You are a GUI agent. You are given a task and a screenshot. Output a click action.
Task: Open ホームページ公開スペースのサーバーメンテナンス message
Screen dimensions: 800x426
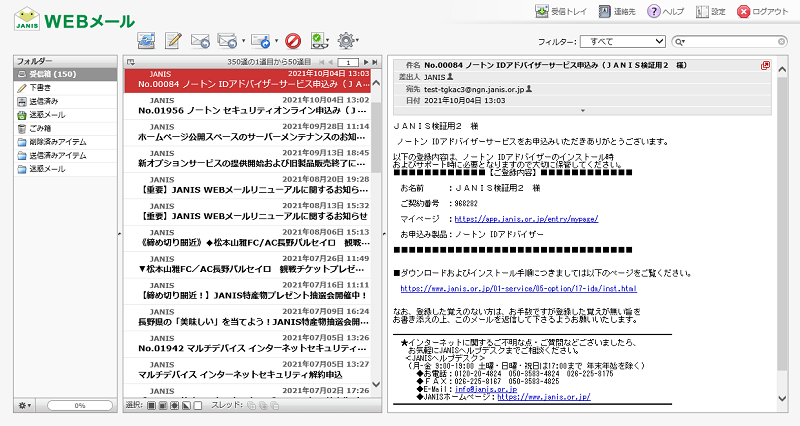tap(247, 132)
